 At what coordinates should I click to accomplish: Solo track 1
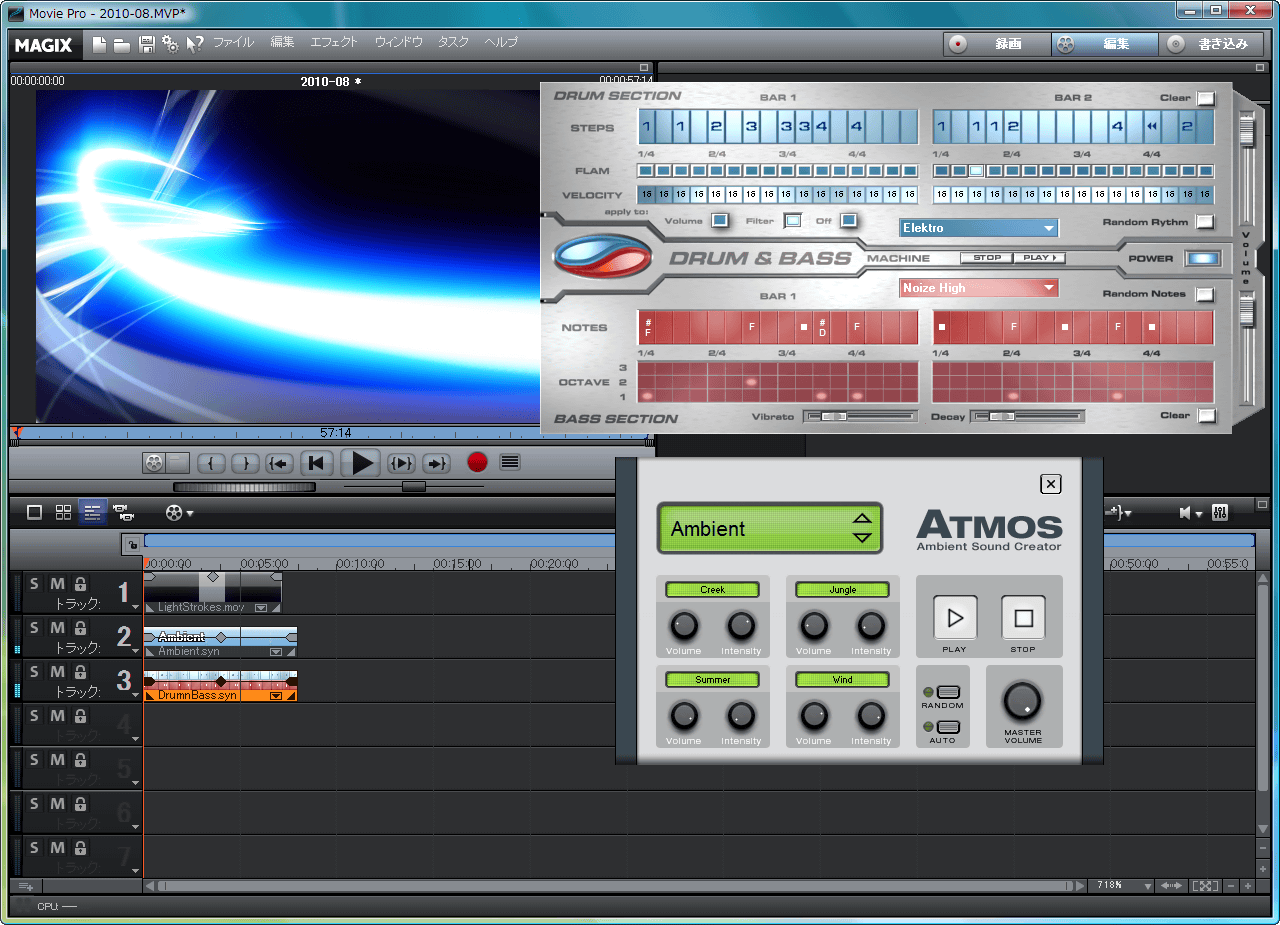[33, 583]
